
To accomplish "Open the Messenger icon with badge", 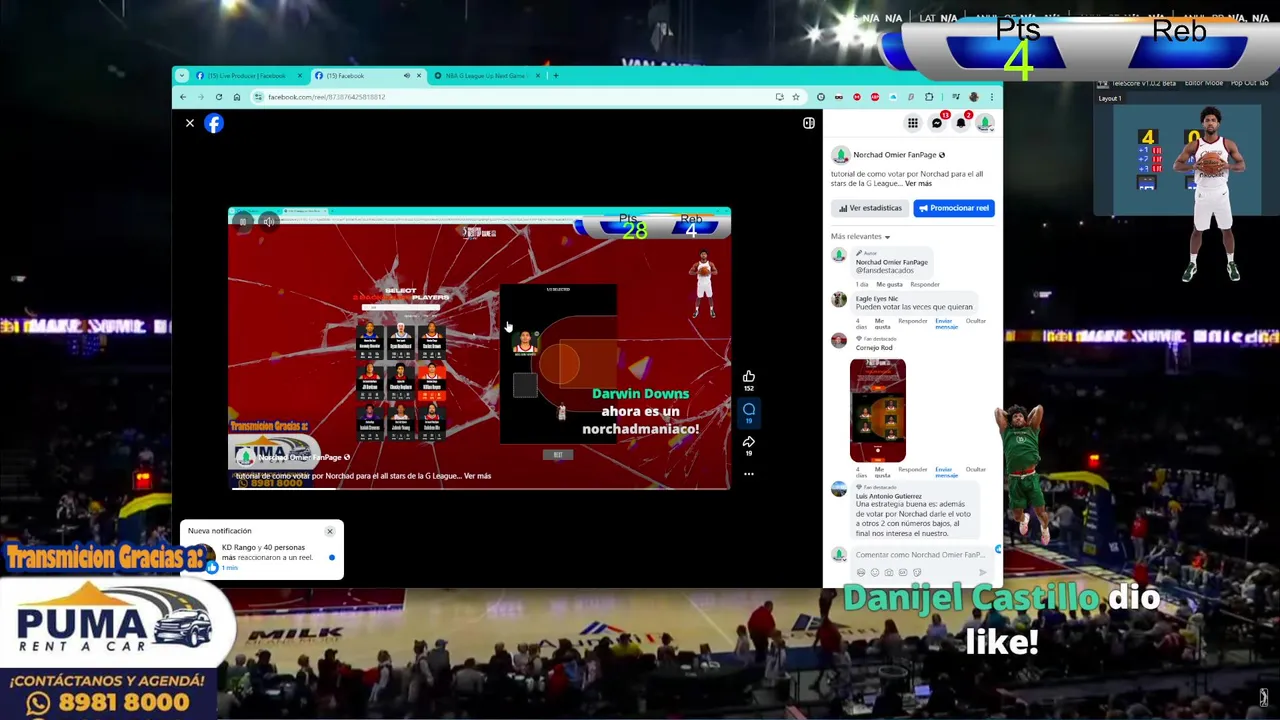I will (937, 123).
